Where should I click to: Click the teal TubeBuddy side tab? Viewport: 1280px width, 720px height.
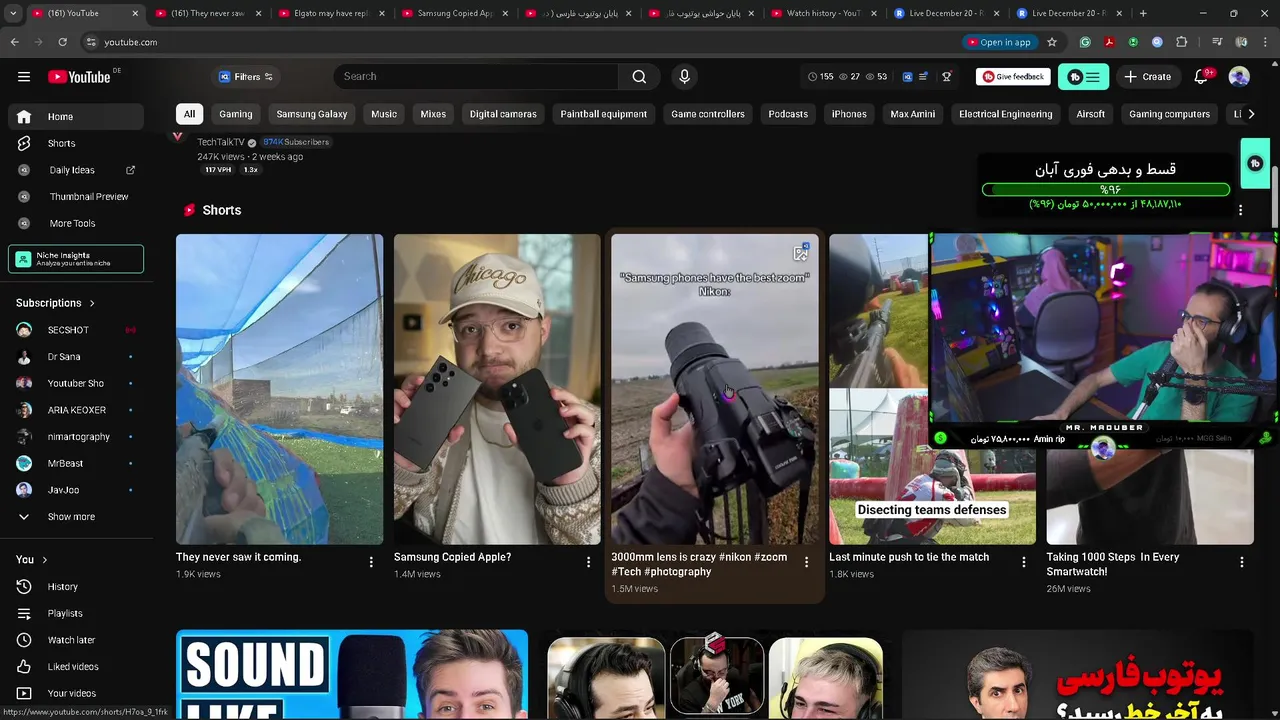click(x=1255, y=164)
